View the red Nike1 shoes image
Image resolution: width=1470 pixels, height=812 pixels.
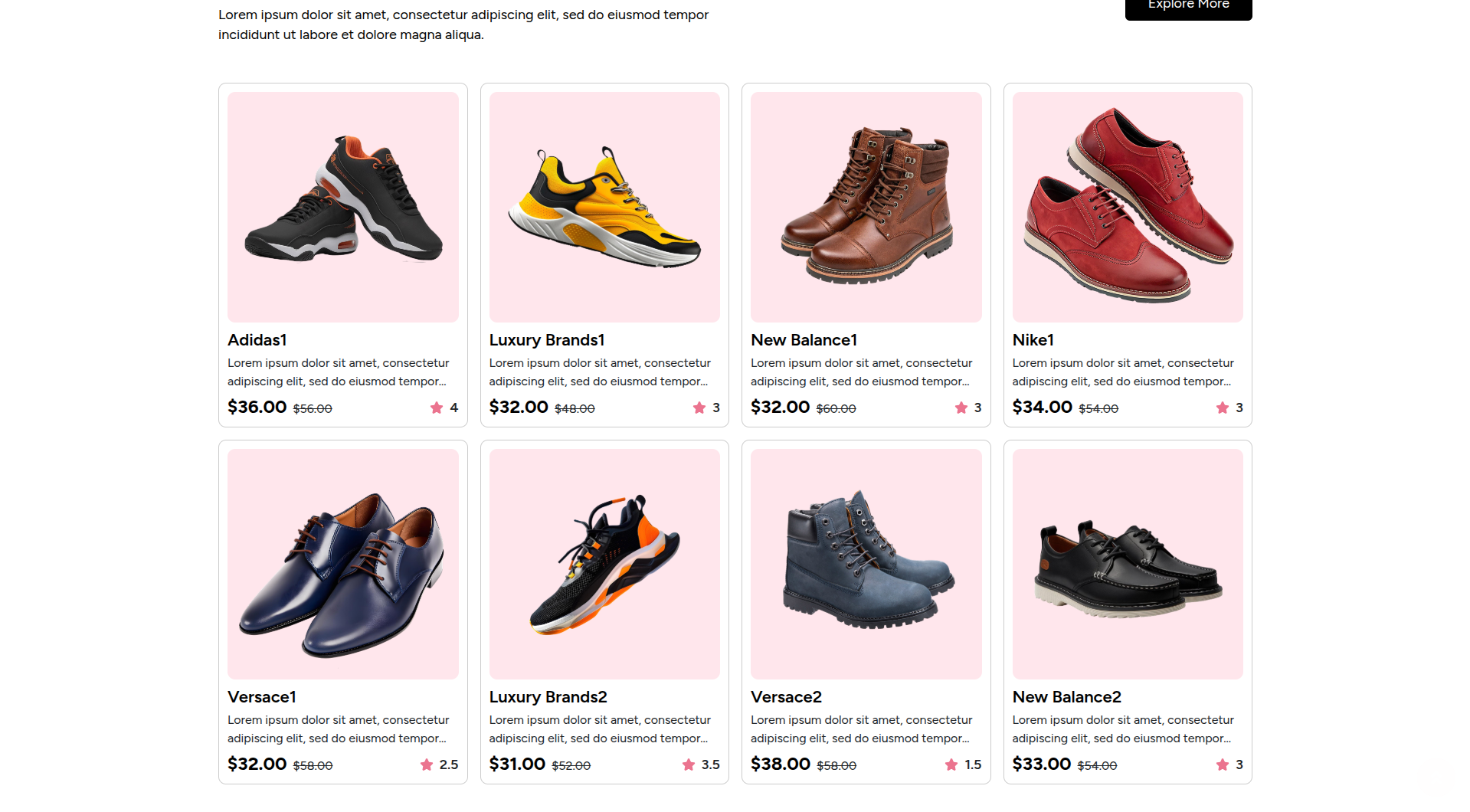[1128, 207]
